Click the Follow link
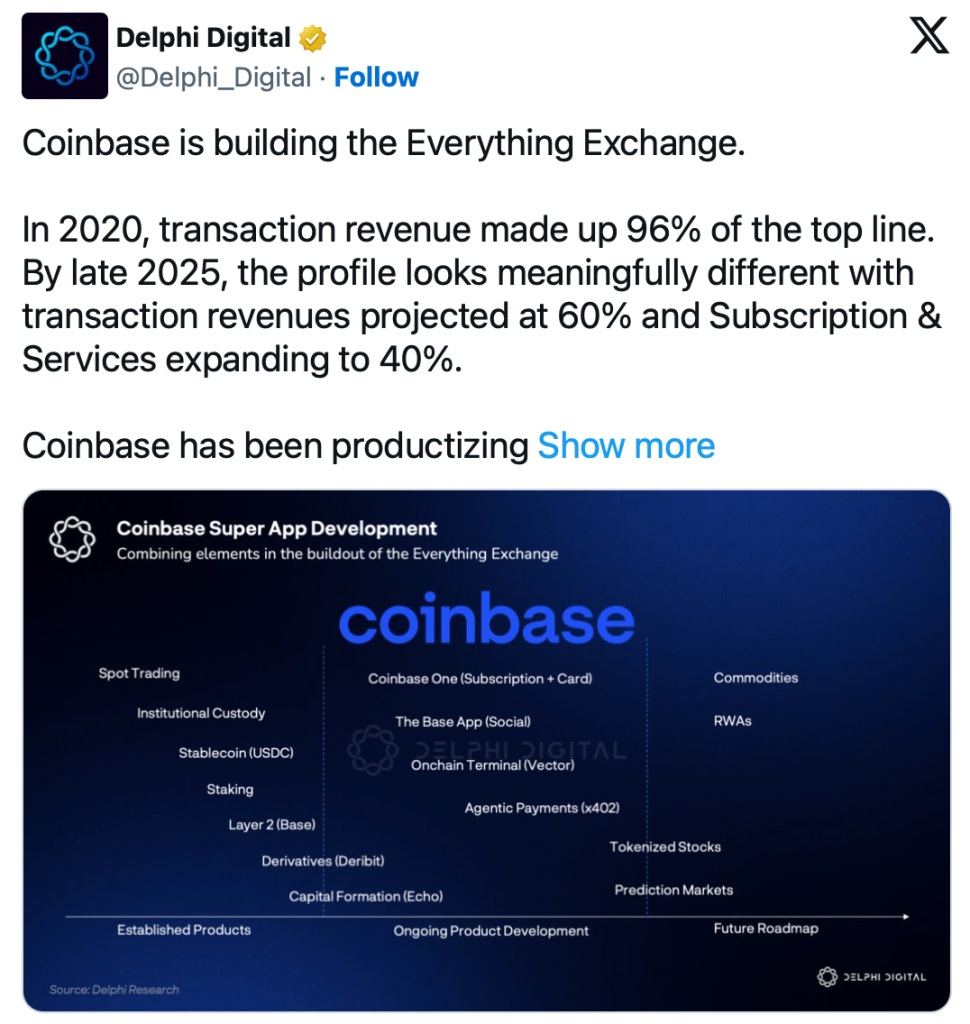The width and height of the screenshot is (970, 1024). (376, 77)
